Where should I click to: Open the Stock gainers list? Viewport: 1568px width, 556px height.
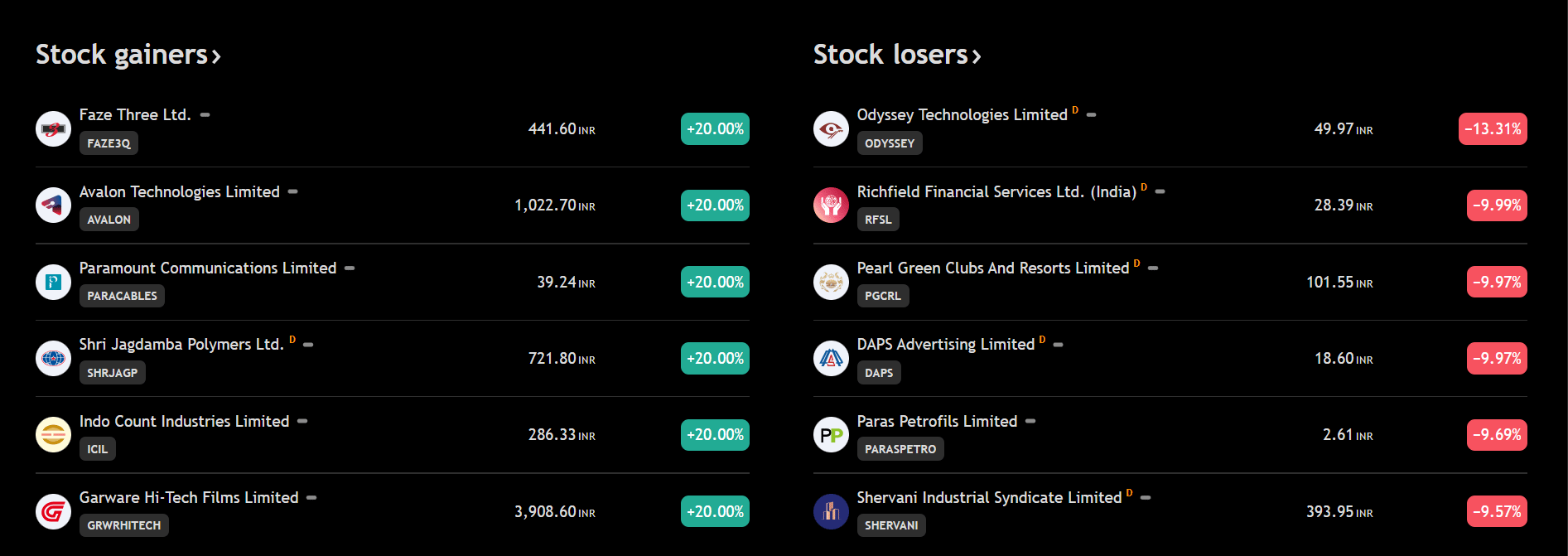[x=128, y=55]
